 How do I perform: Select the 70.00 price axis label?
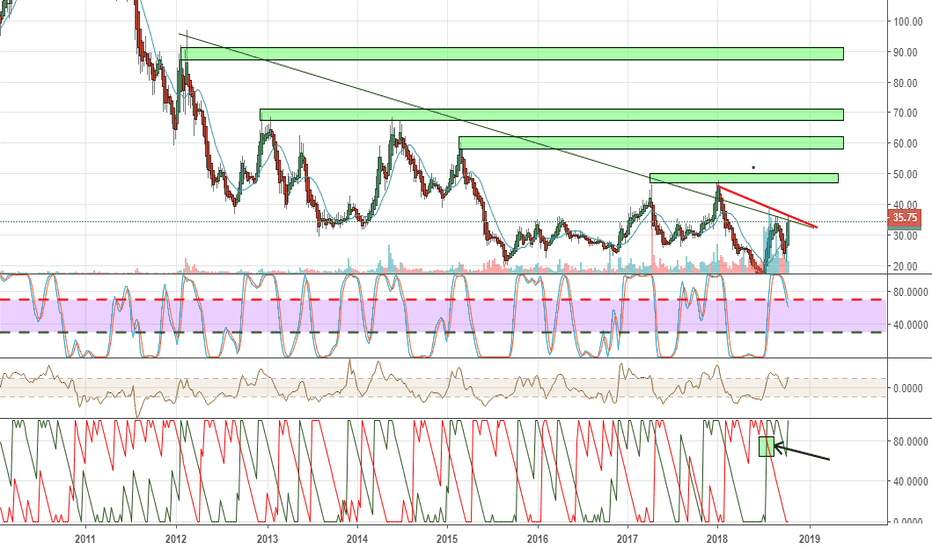click(905, 113)
